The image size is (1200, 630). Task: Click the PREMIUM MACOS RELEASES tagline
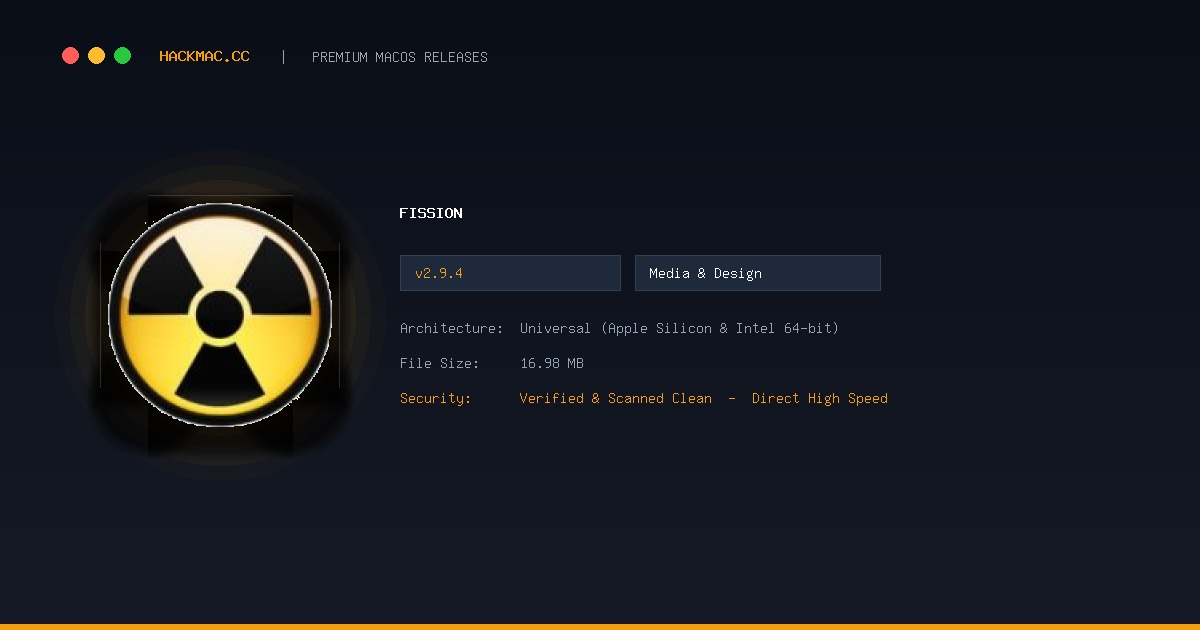point(400,57)
